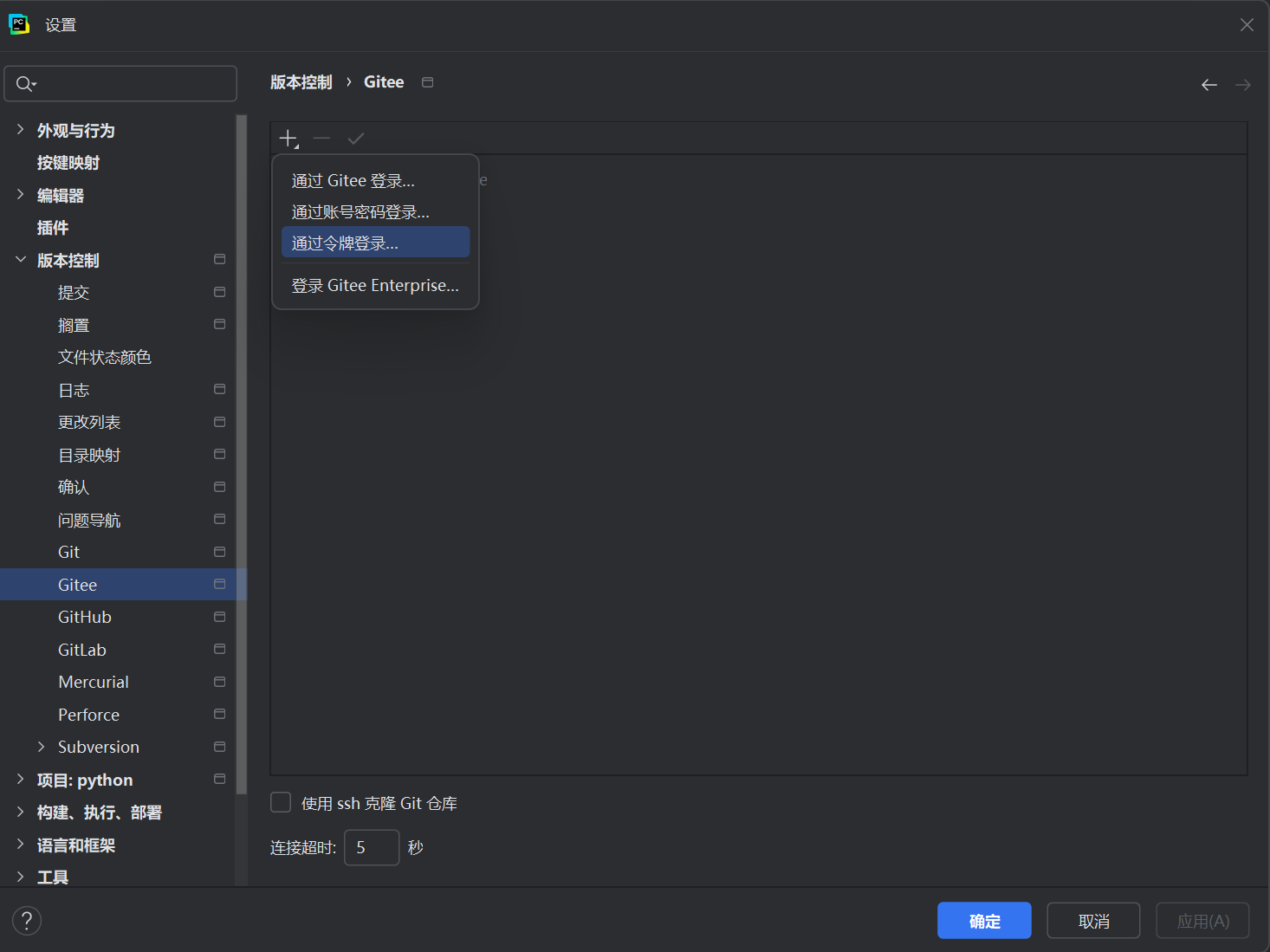
Task: Select 搁置 tree item
Action: (x=74, y=325)
